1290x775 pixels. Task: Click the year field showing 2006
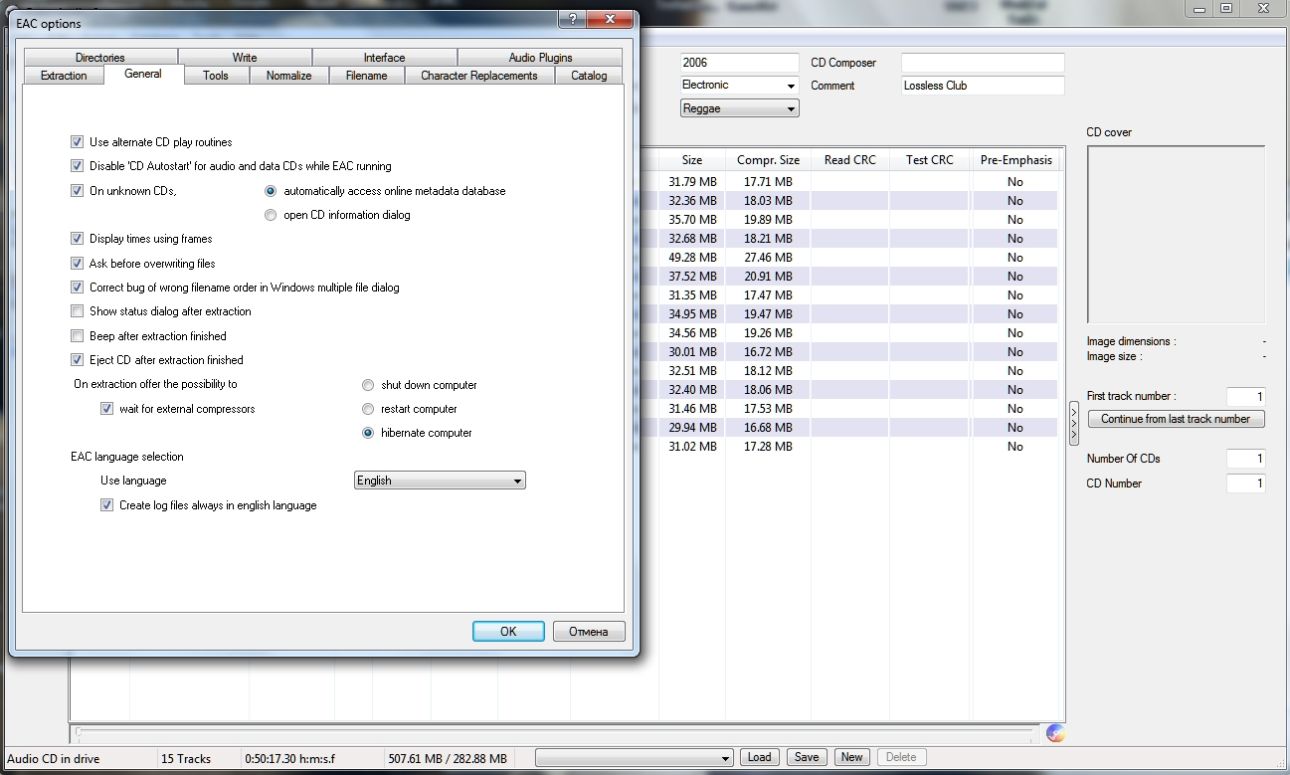(740, 63)
